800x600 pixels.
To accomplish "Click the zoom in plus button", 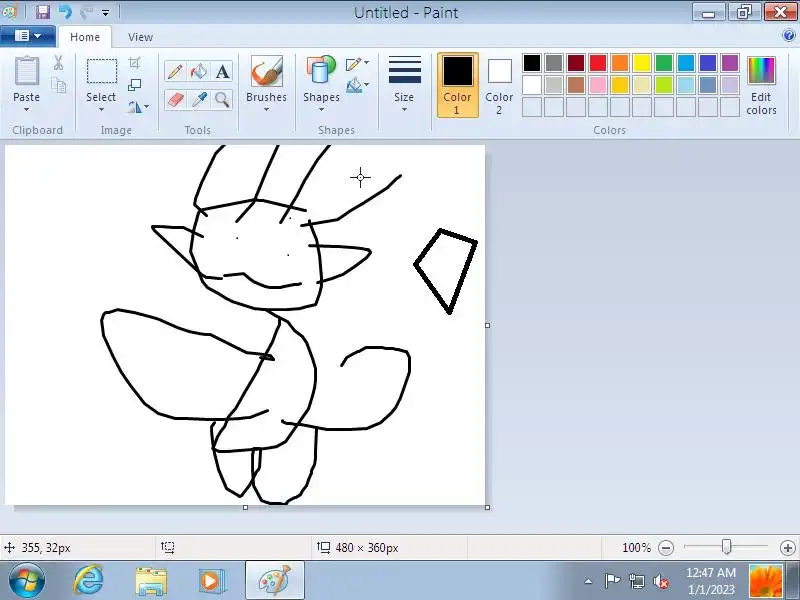I will click(788, 548).
